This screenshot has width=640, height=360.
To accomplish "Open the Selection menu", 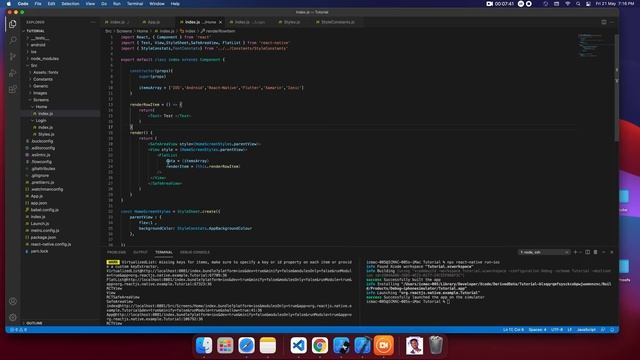I will pyautogui.click(x=70, y=4).
